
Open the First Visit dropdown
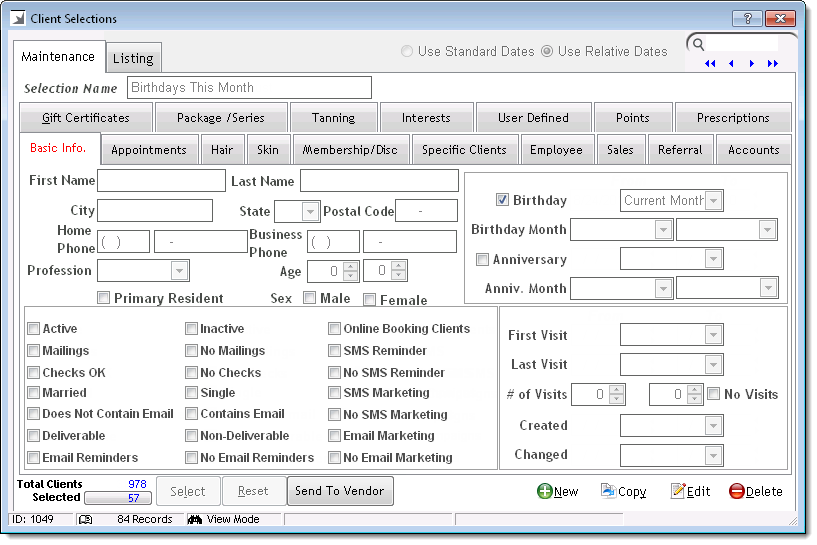(x=713, y=336)
